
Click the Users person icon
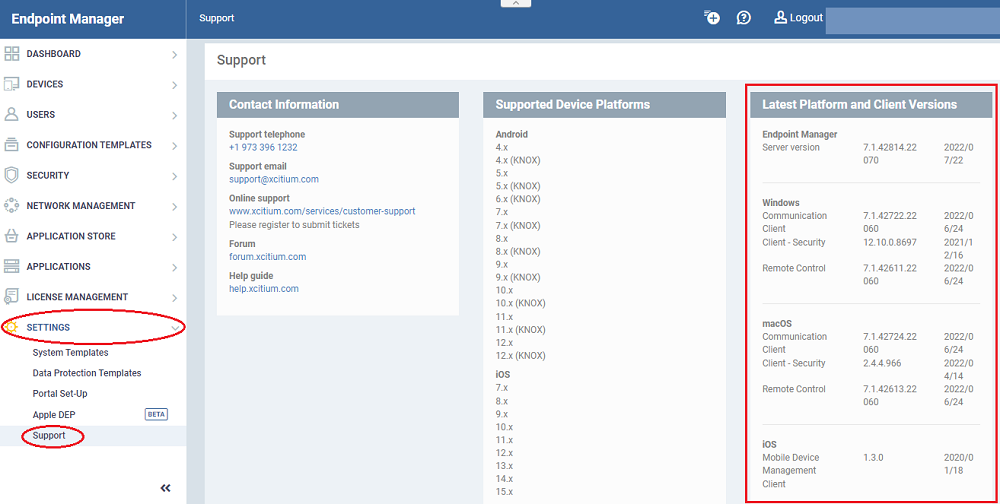[12, 115]
